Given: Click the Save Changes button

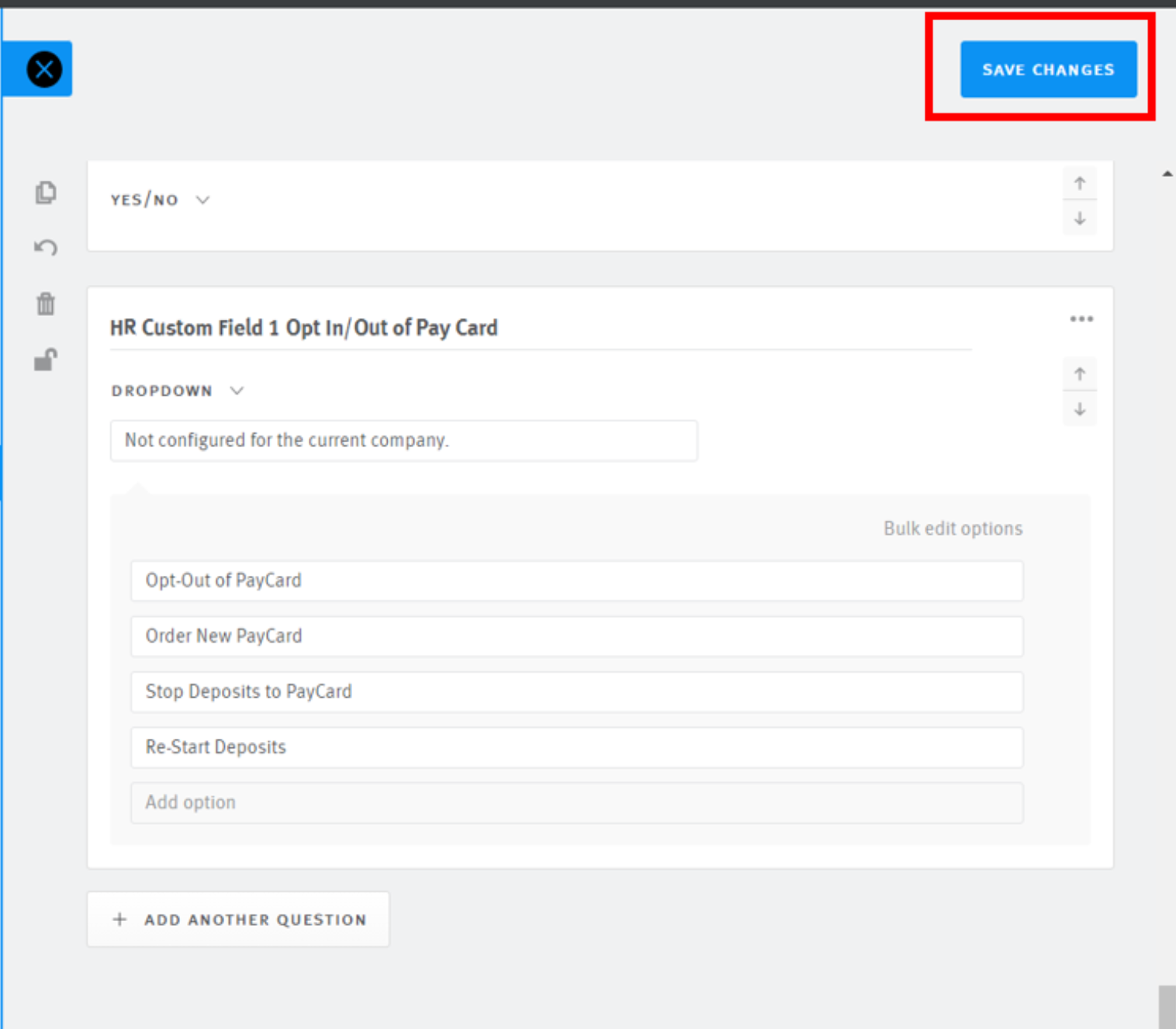Looking at the screenshot, I should click(x=1048, y=70).
